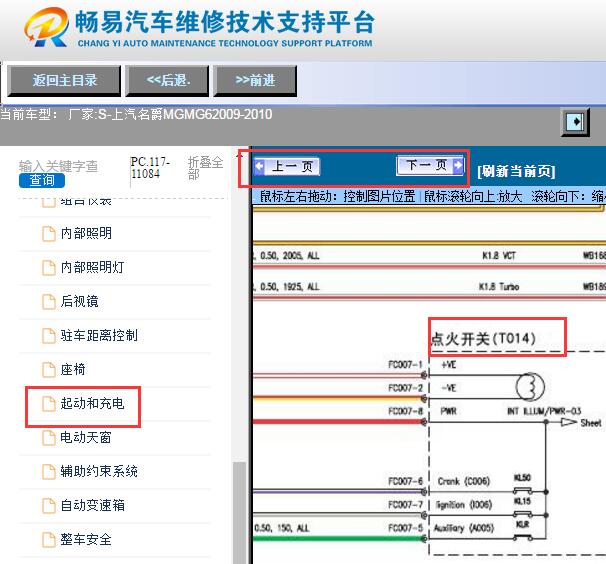Toggle the panel arrow icon at top right
This screenshot has width=606, height=564.
(x=575, y=122)
